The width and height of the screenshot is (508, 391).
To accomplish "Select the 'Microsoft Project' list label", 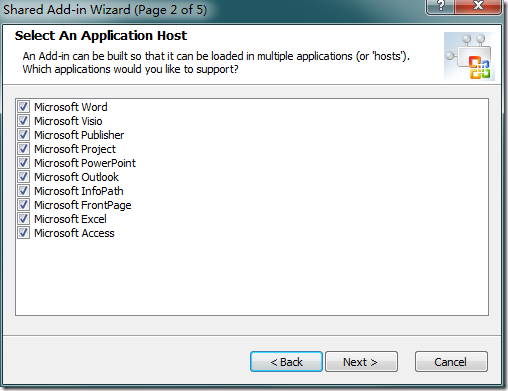I will click(75, 149).
